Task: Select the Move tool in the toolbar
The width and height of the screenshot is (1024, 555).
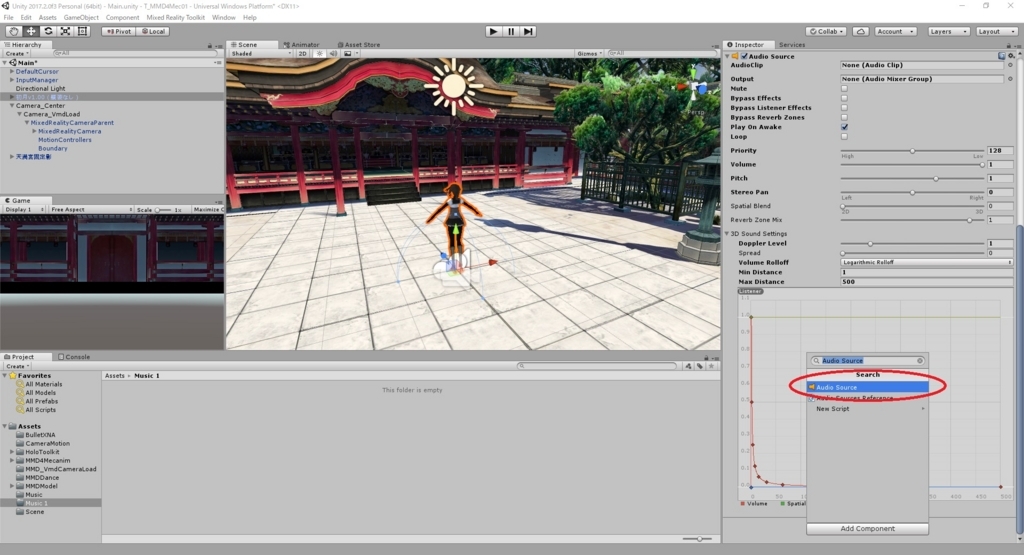Action: [x=31, y=31]
